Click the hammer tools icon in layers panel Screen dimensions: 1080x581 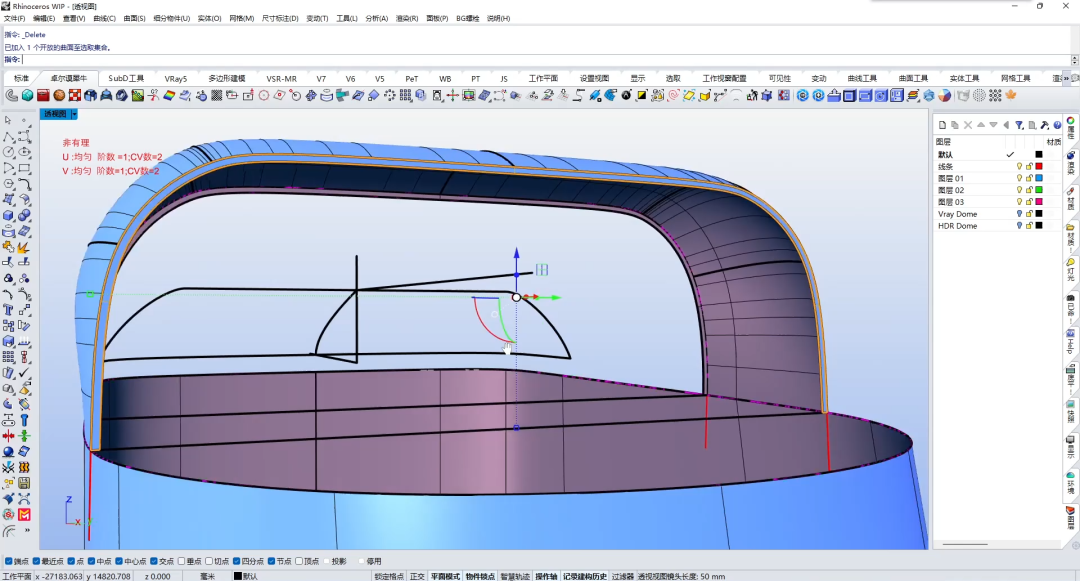(x=1045, y=125)
